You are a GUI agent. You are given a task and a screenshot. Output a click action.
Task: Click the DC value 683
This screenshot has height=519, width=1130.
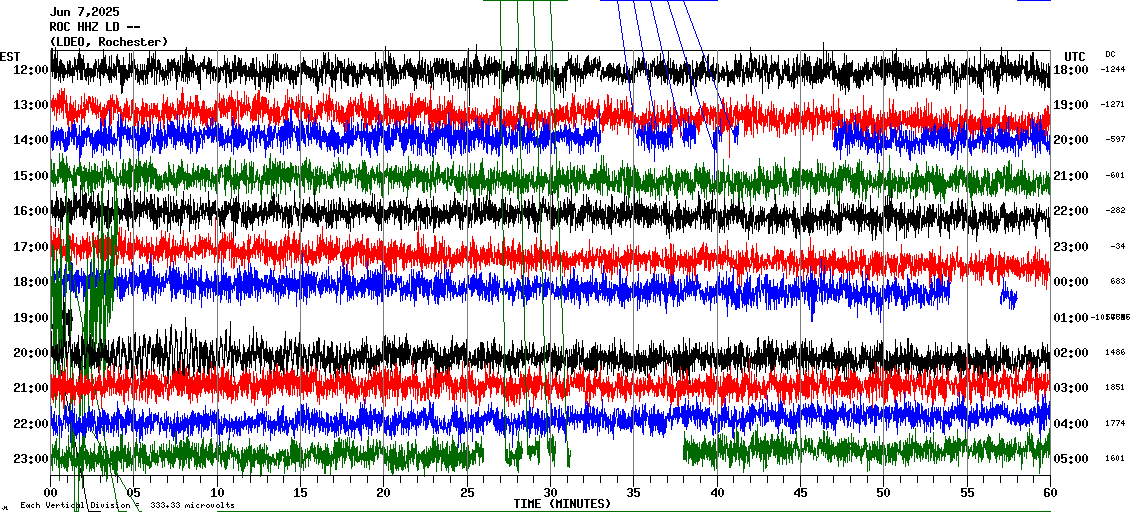coord(1117,282)
